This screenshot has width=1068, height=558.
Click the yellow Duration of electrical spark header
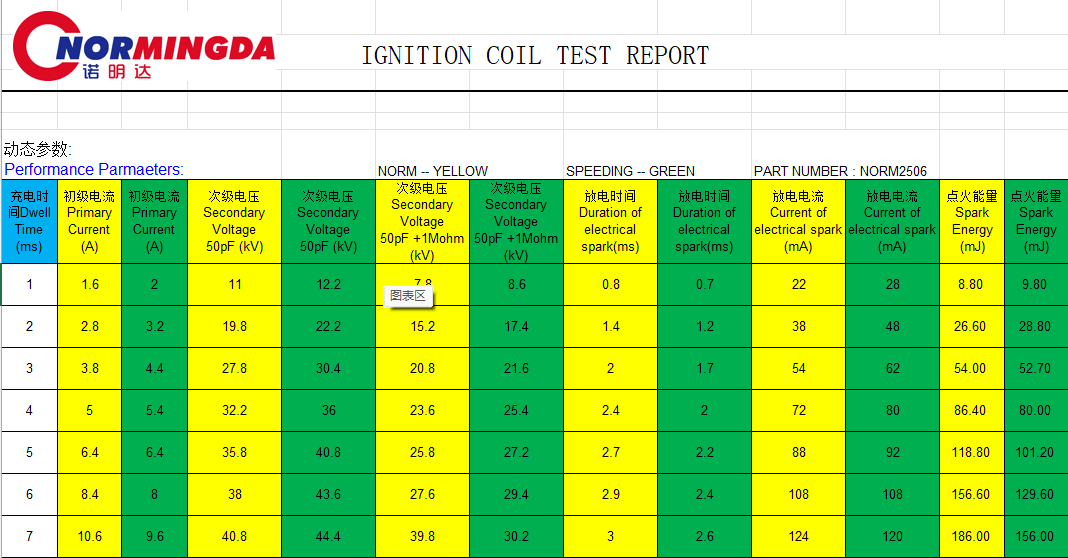click(x=610, y=221)
